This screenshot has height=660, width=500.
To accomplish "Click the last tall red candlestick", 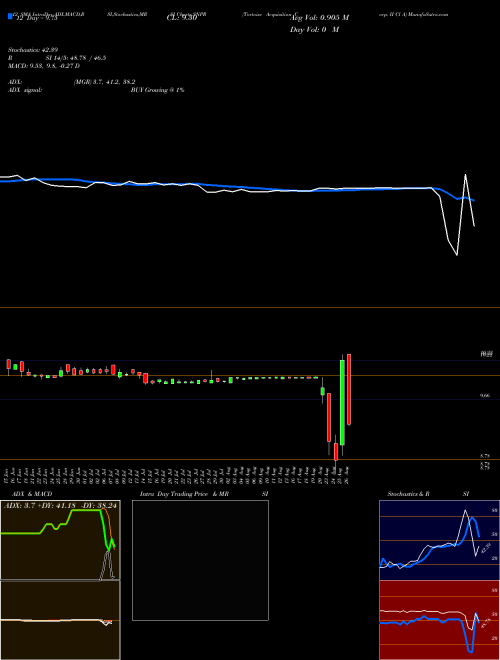I will click(x=349, y=389).
